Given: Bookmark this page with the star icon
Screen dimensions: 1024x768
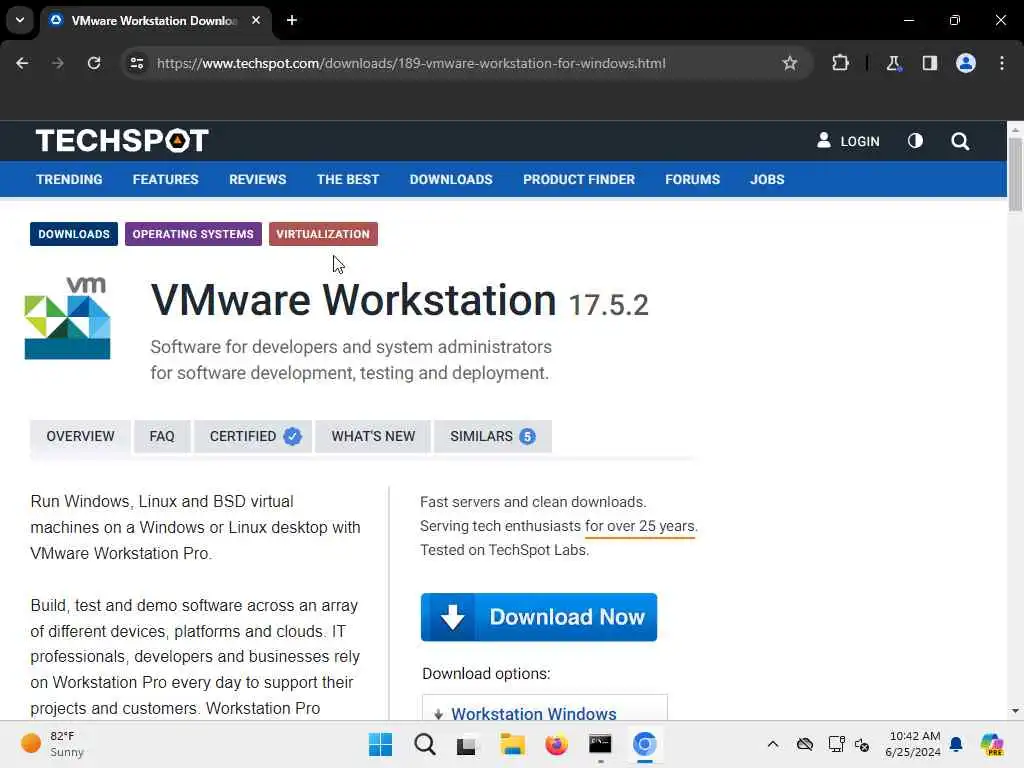Looking at the screenshot, I should [790, 63].
